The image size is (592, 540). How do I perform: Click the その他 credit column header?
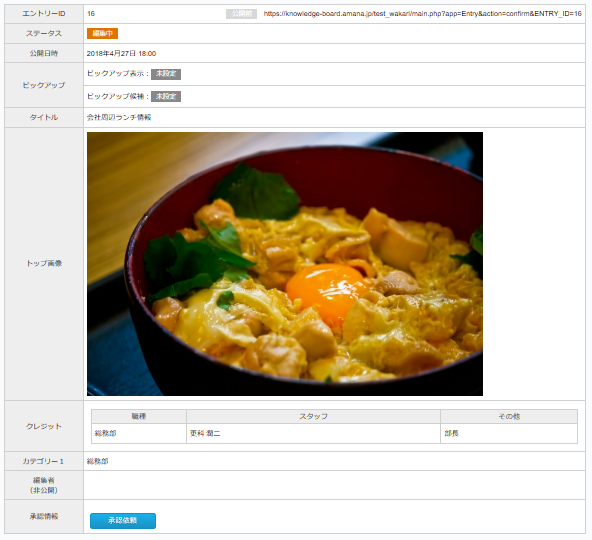coord(509,416)
